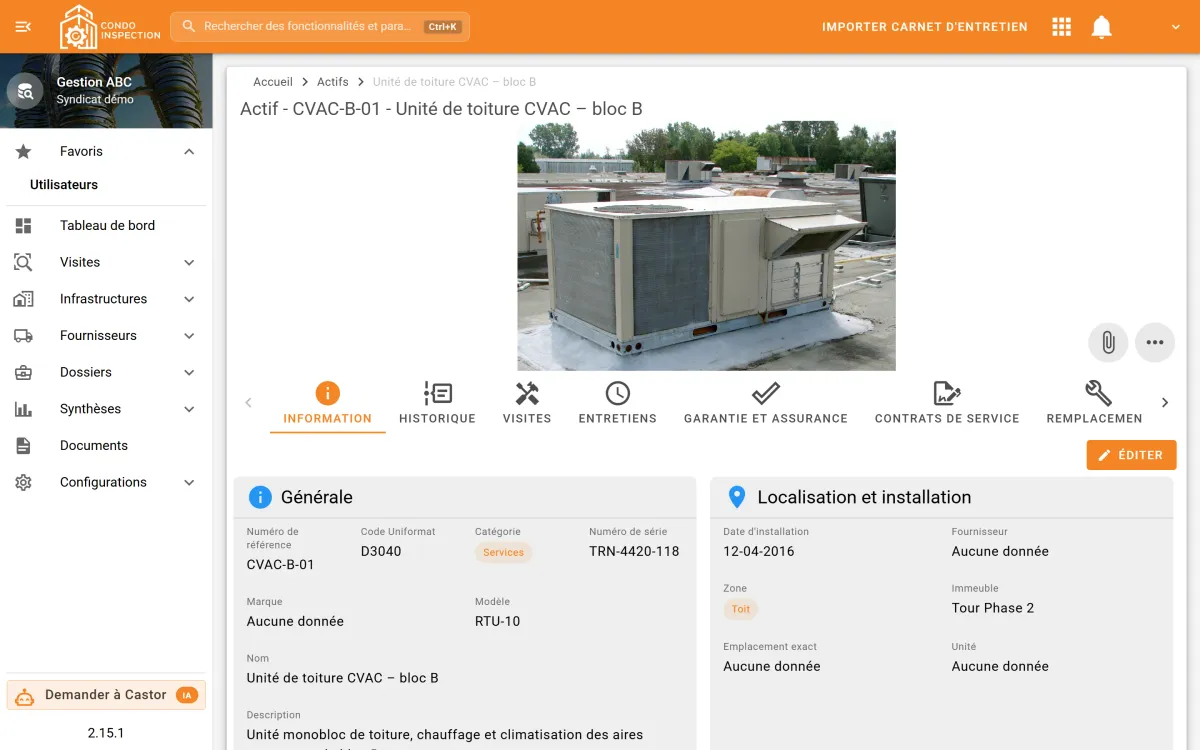Image resolution: width=1200 pixels, height=750 pixels.
Task: Click serial number TRN-4420-118
Action: coord(634,551)
